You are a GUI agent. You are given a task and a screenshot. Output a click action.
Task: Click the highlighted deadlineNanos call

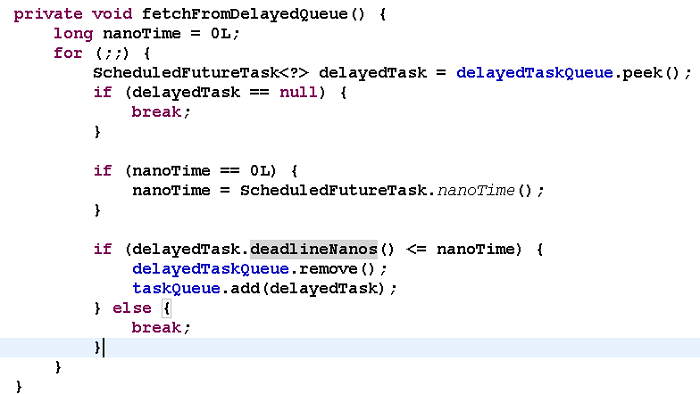pos(314,249)
